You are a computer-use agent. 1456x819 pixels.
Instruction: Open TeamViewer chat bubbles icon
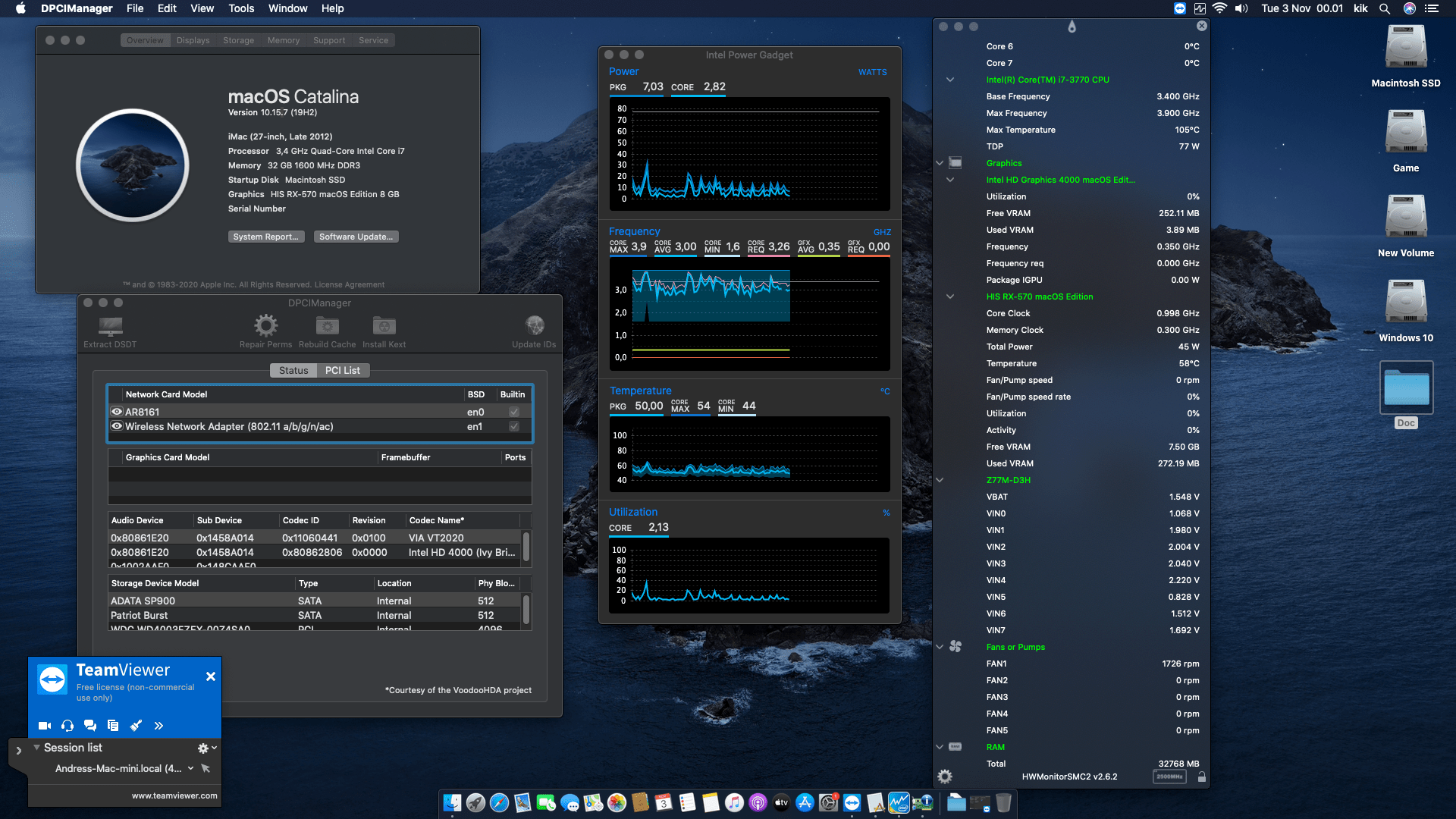click(x=90, y=726)
